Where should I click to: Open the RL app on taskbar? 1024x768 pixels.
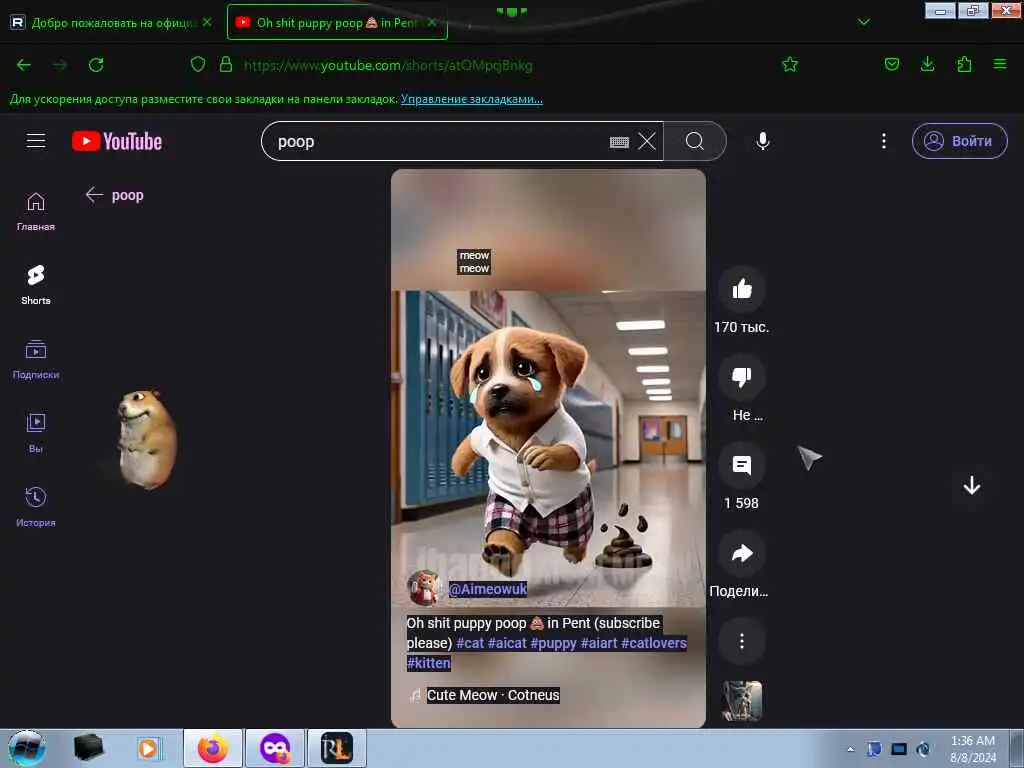click(x=336, y=748)
